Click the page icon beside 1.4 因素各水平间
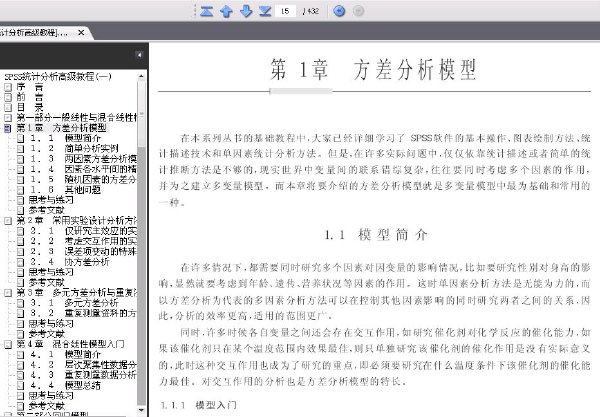The image size is (600, 417). click(x=21, y=169)
